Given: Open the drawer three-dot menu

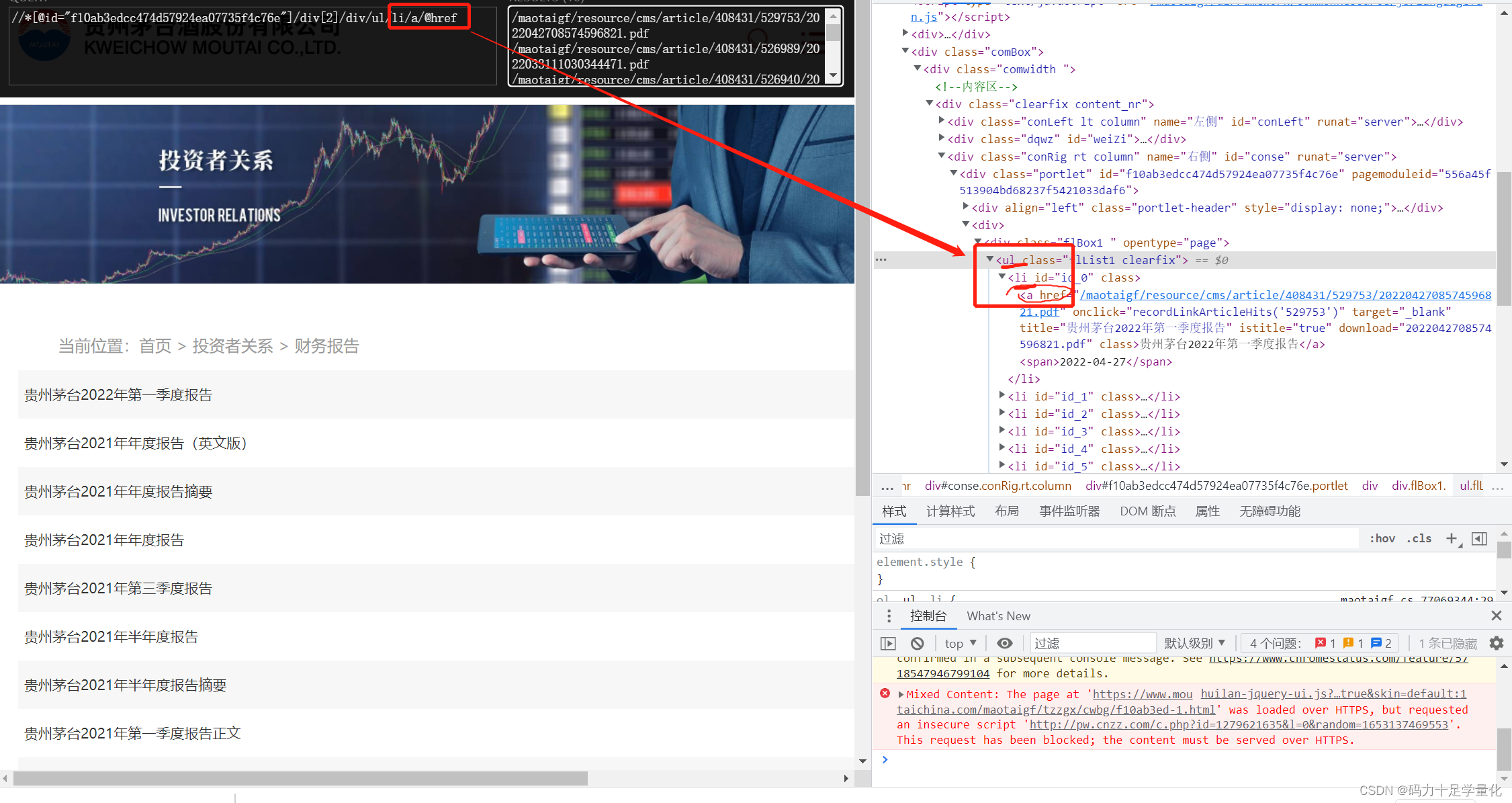Looking at the screenshot, I should coord(889,616).
